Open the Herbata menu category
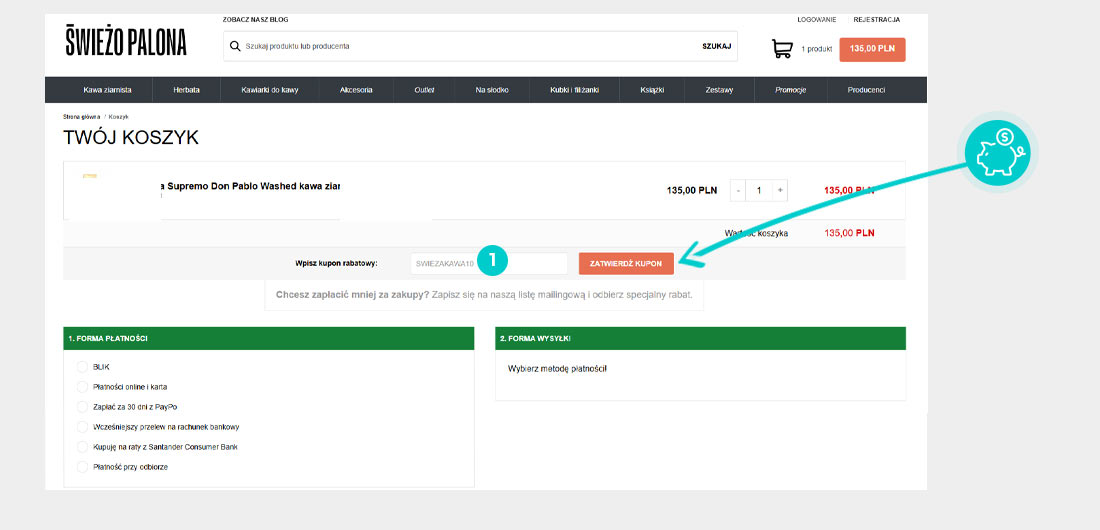 [186, 90]
